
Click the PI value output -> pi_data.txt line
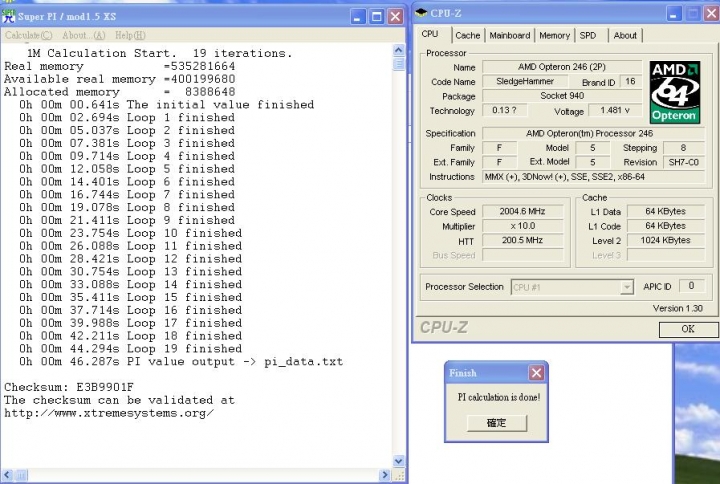point(181,361)
